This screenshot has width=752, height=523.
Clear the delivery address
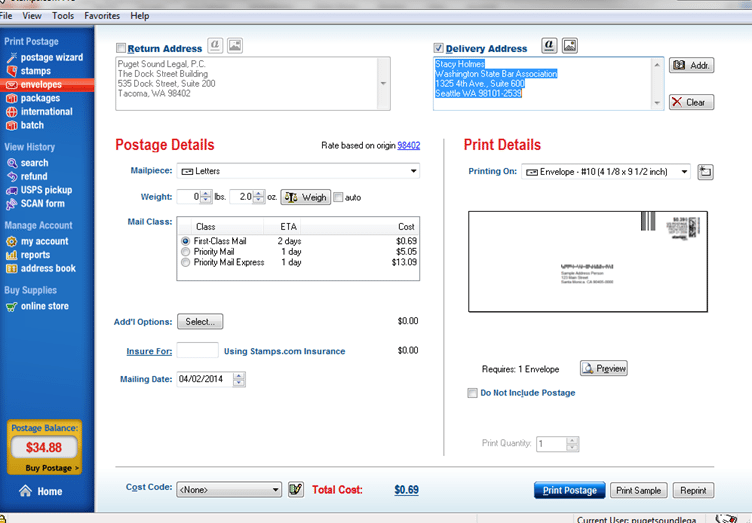pyautogui.click(x=691, y=102)
